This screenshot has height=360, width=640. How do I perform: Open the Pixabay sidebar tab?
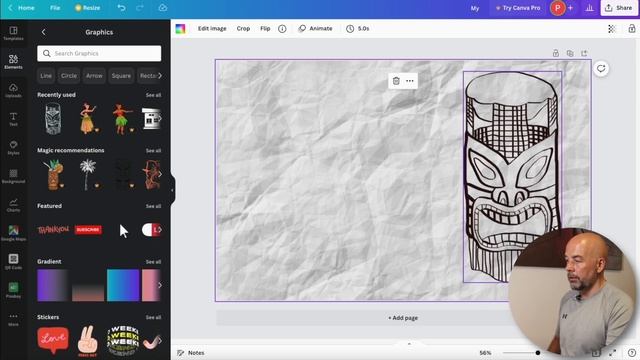(13, 290)
